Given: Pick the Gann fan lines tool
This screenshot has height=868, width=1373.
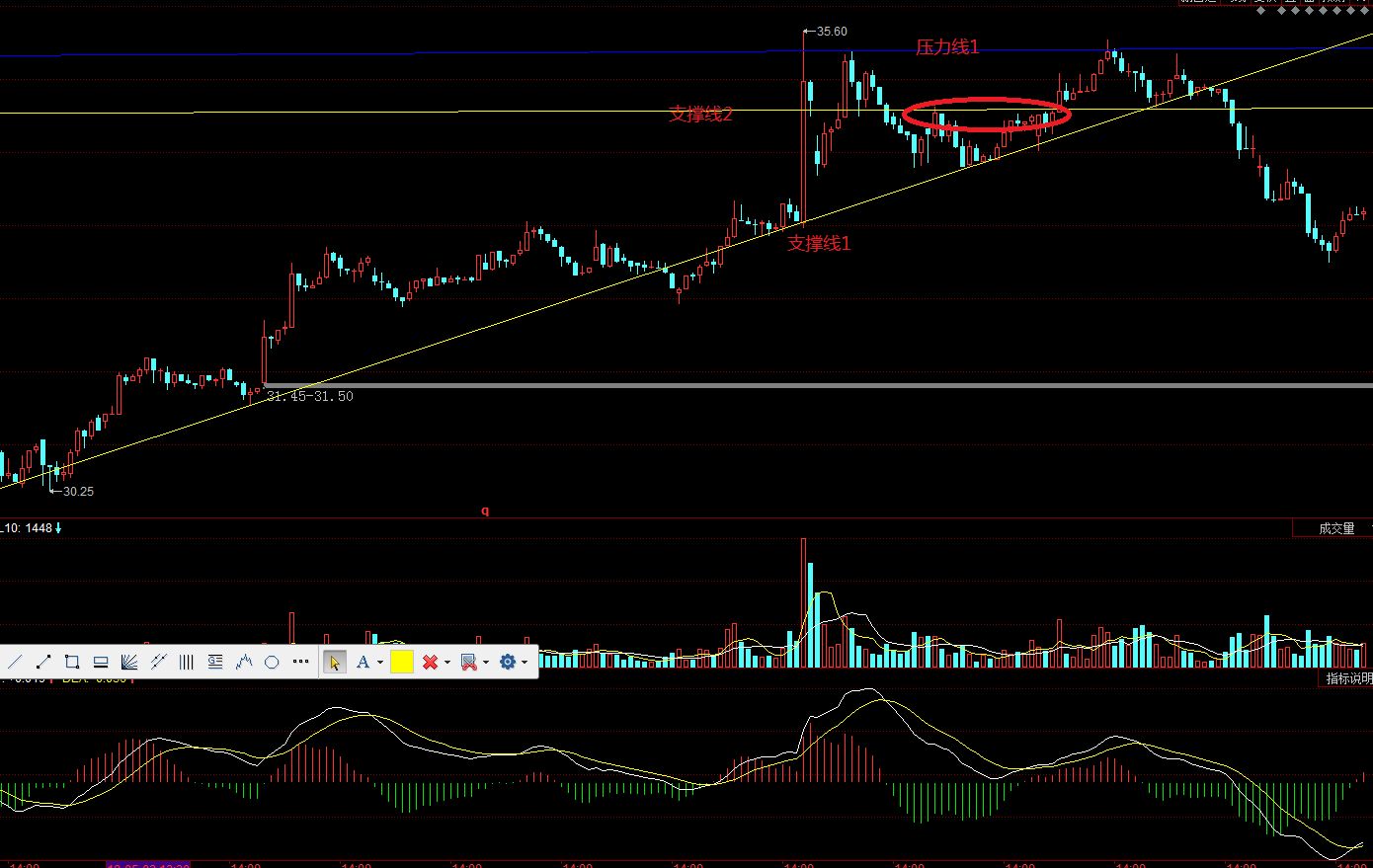Looking at the screenshot, I should 128,662.
